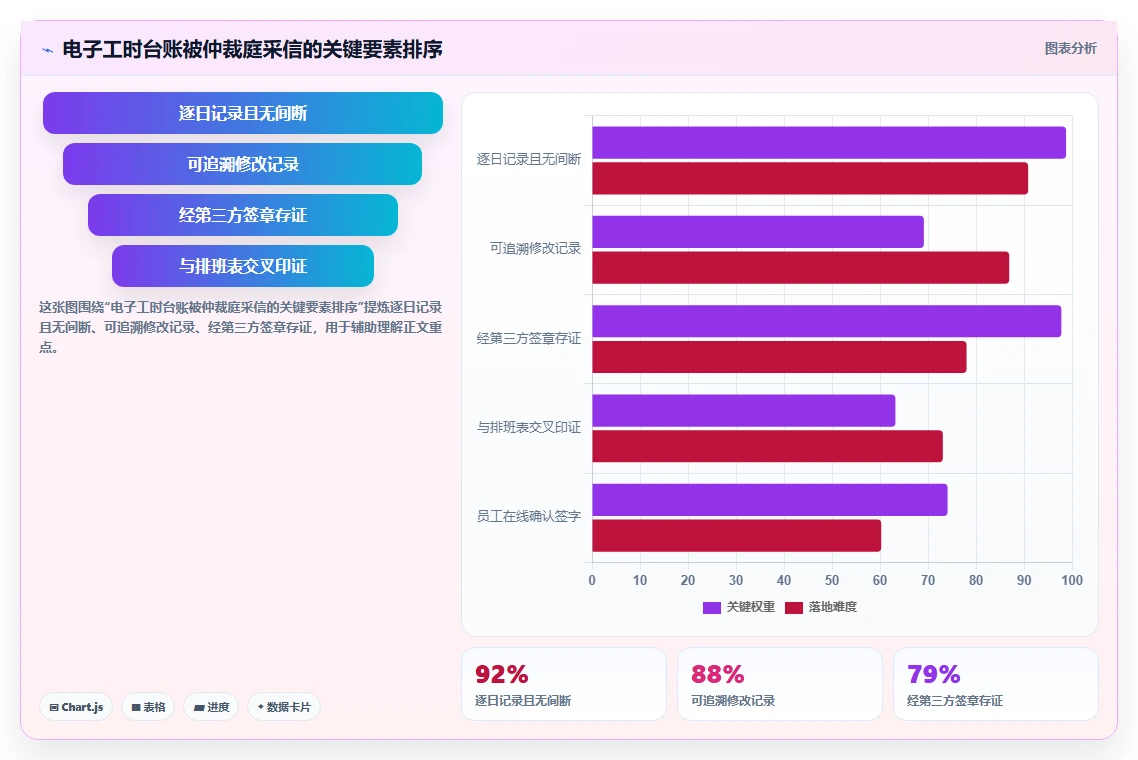Screen dimensions: 1138x760
Task: Click crimson bar for 逐日记录且无间断
Action: 810,179
